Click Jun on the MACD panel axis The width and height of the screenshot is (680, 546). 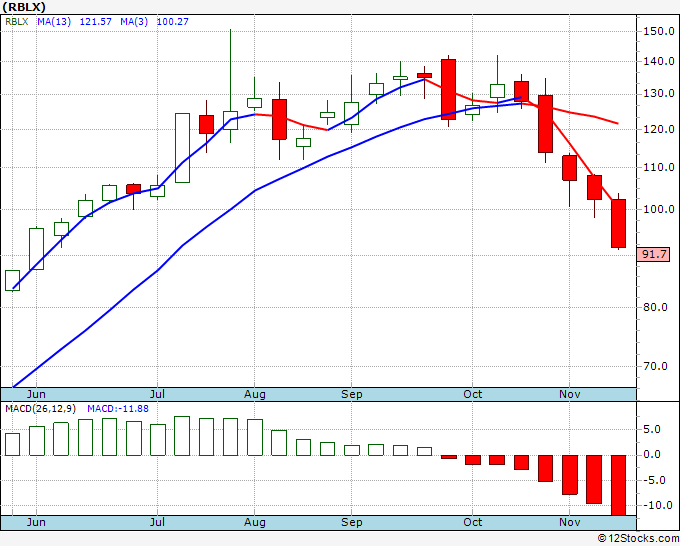point(36,523)
